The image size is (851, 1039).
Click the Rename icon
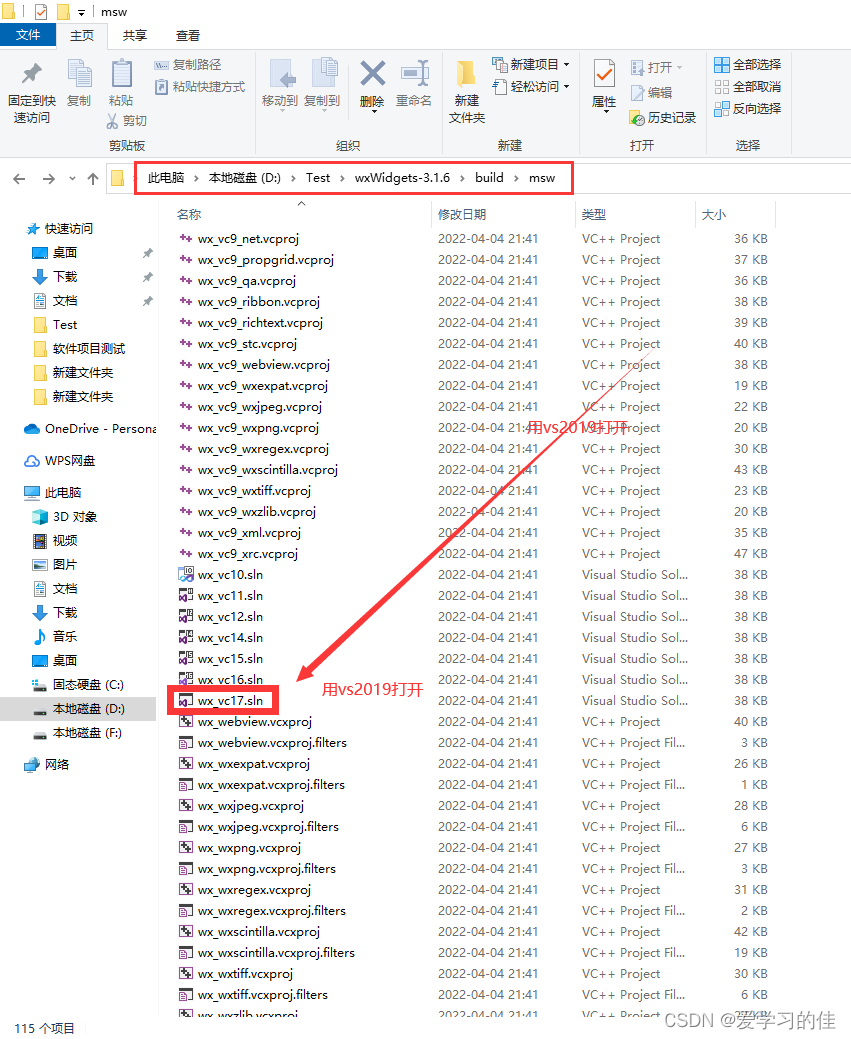[415, 73]
